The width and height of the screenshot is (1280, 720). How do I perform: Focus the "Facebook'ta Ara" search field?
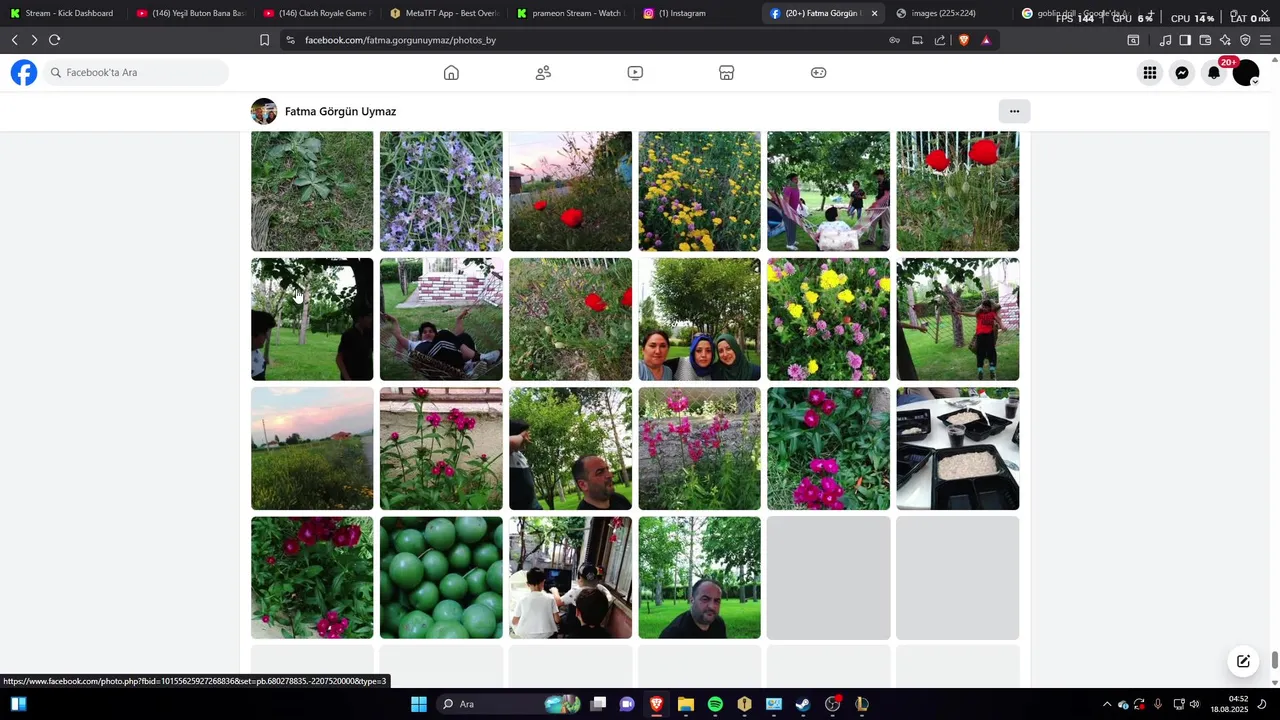[x=136, y=72]
